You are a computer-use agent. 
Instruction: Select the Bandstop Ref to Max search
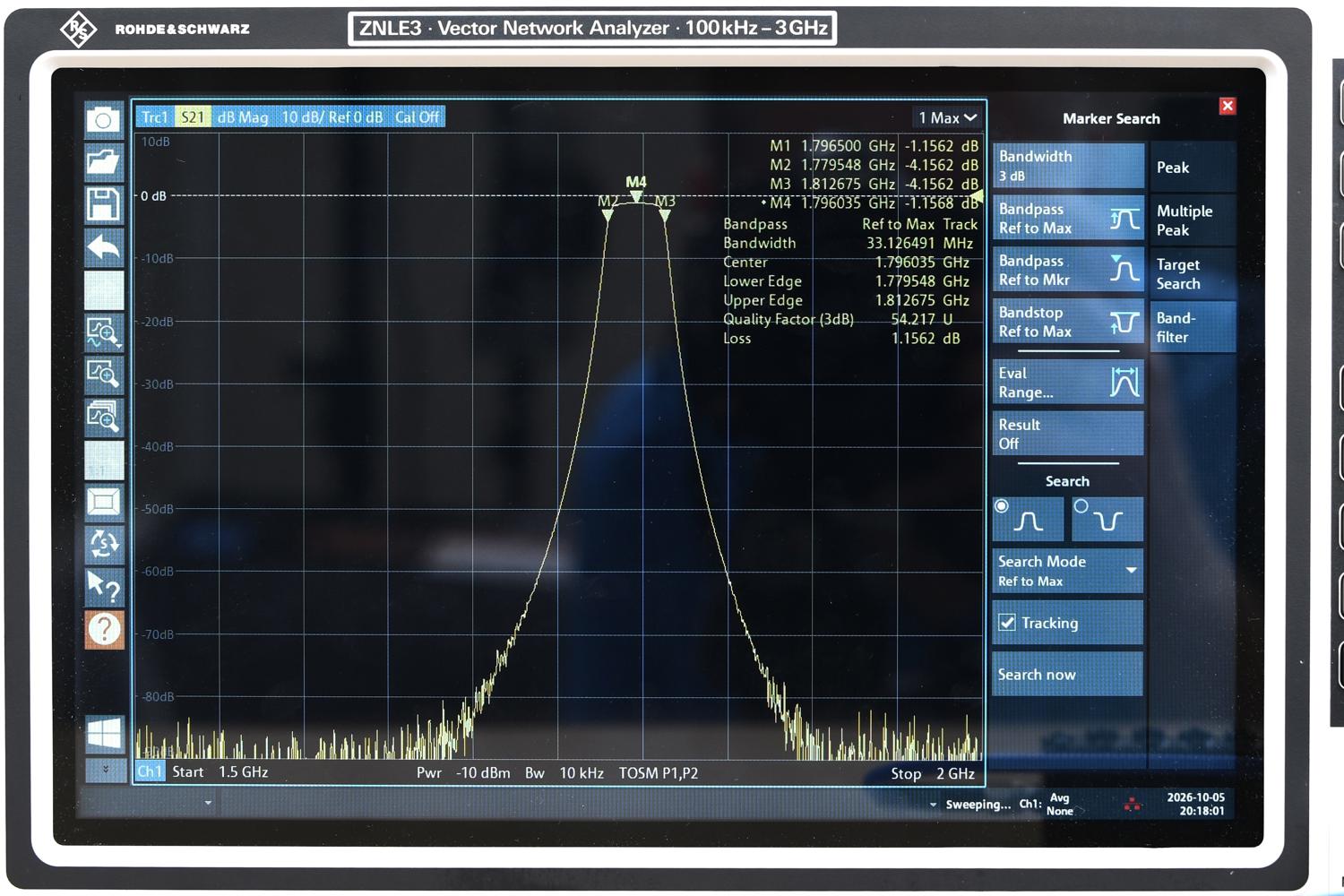(1068, 323)
